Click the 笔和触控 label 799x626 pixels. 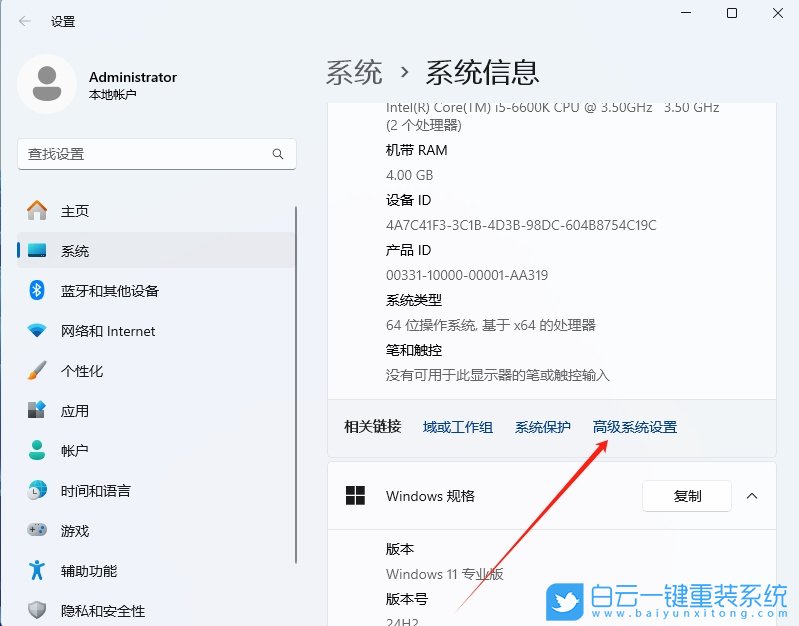click(414, 350)
